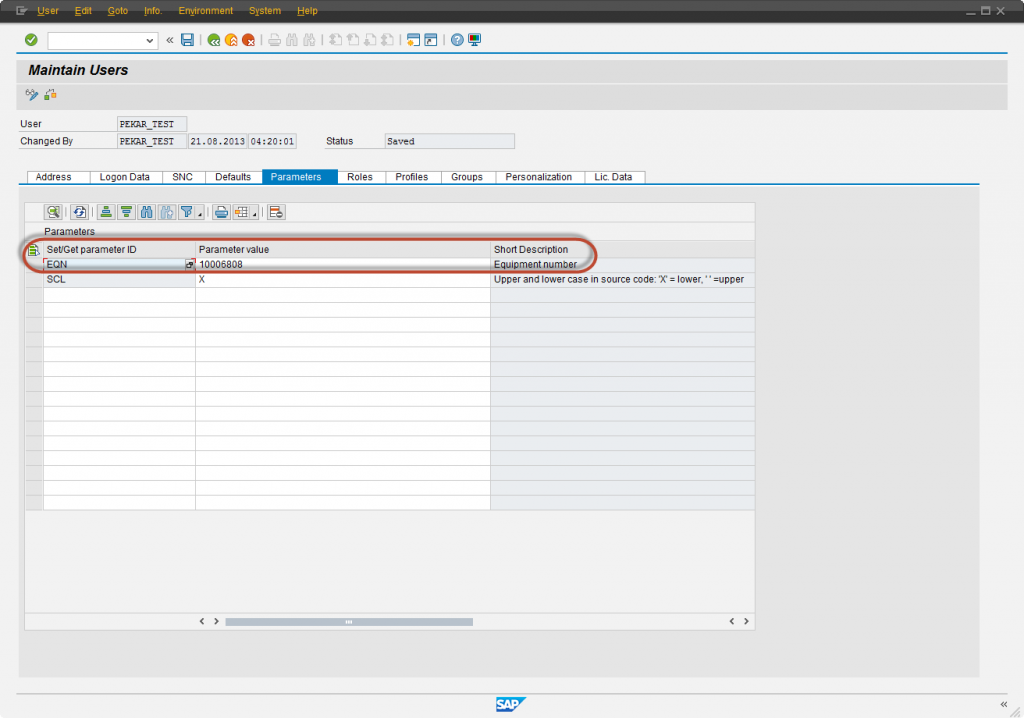Click Find Next in the table toolbar
Image resolution: width=1024 pixels, height=718 pixels.
[167, 212]
